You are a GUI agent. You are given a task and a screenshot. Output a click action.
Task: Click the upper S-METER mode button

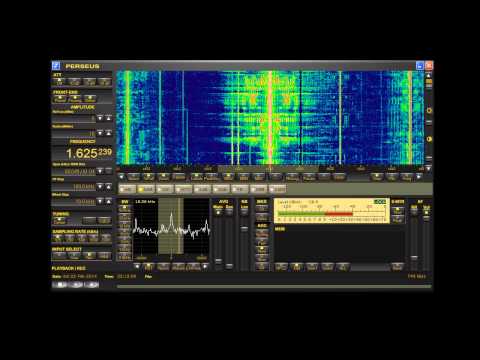click(398, 210)
